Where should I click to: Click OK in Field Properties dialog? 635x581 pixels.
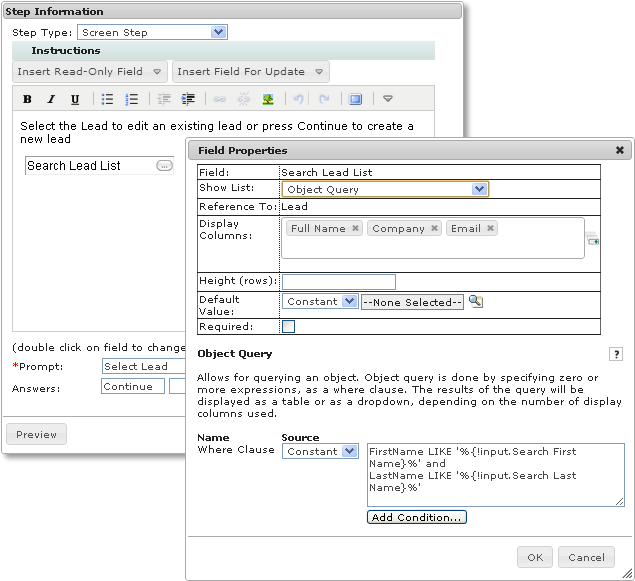tap(535, 557)
